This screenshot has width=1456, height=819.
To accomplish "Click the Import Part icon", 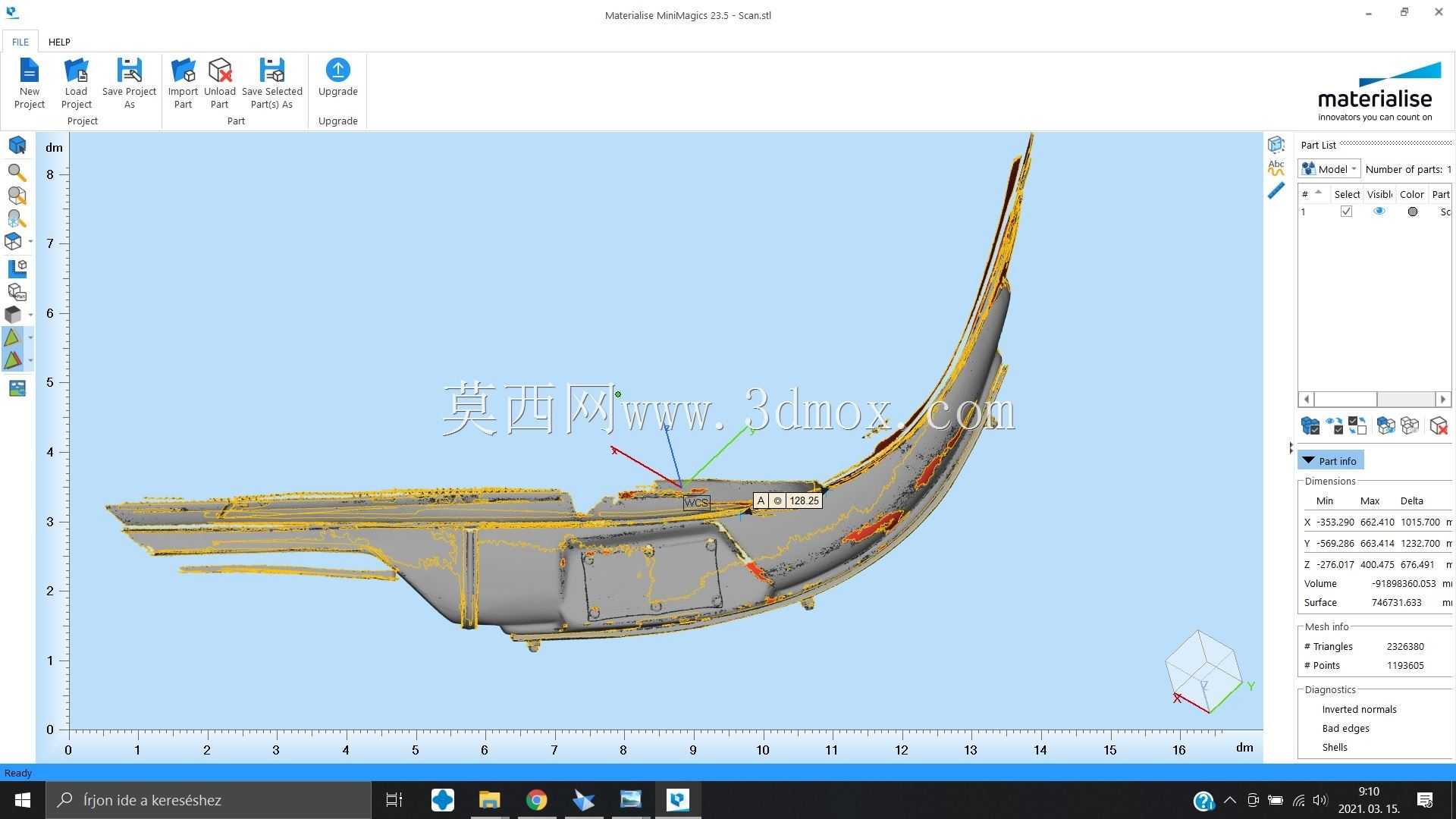I will coord(183,71).
